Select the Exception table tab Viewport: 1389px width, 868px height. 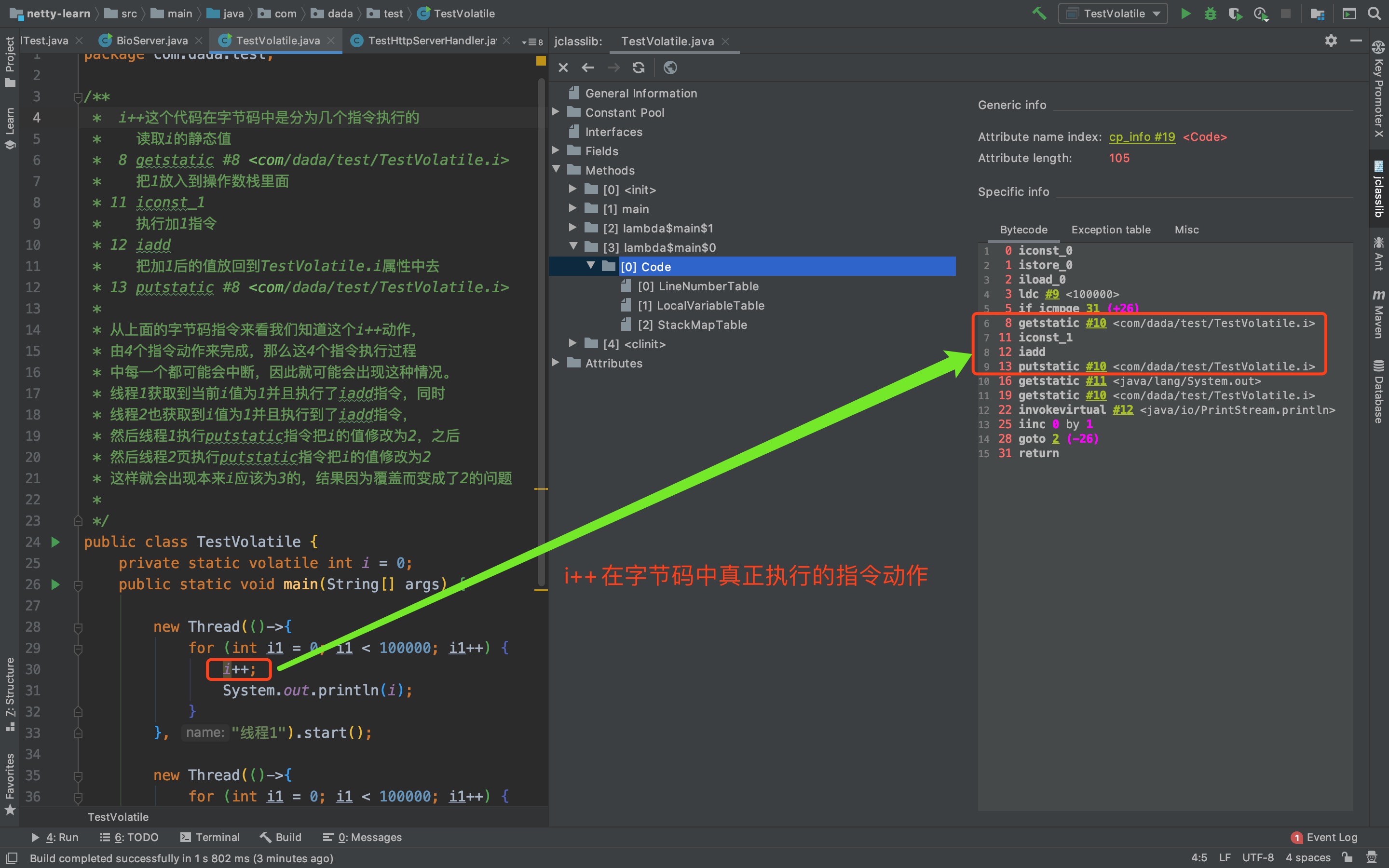1111,230
